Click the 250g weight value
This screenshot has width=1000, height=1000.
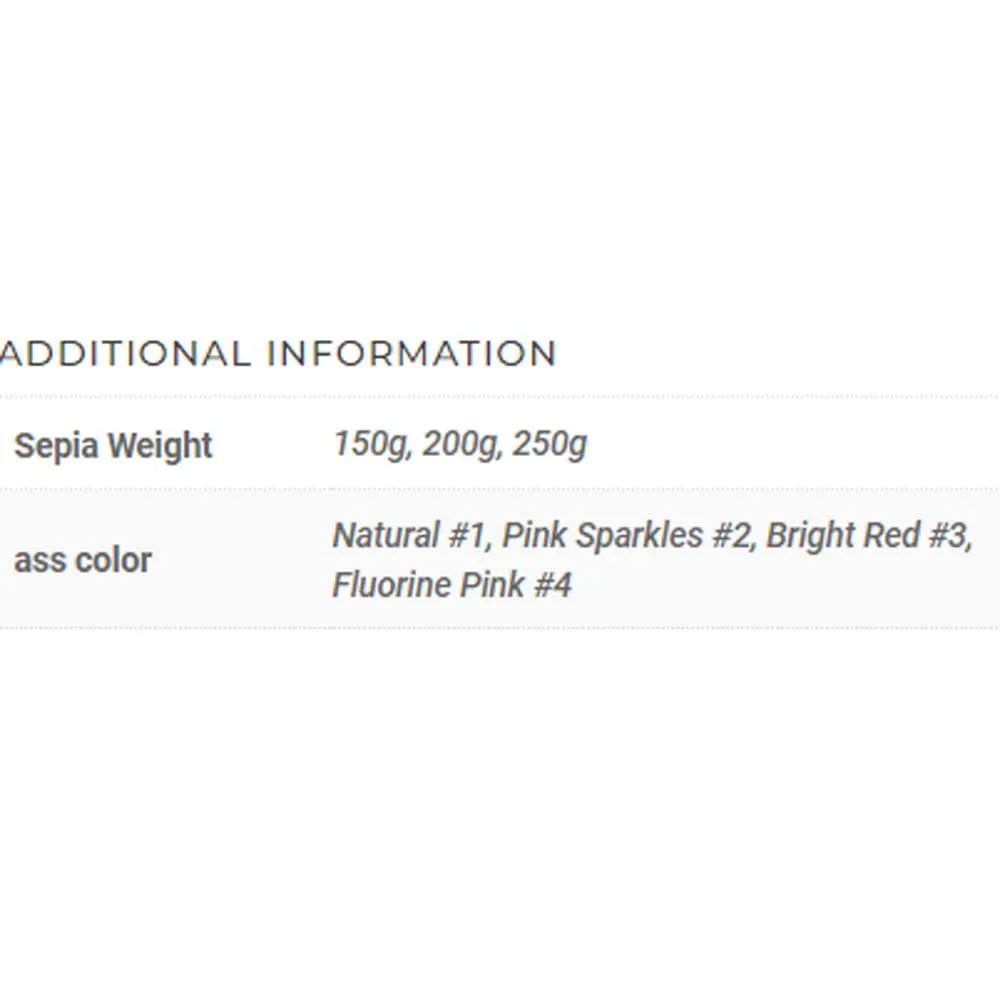pos(549,443)
